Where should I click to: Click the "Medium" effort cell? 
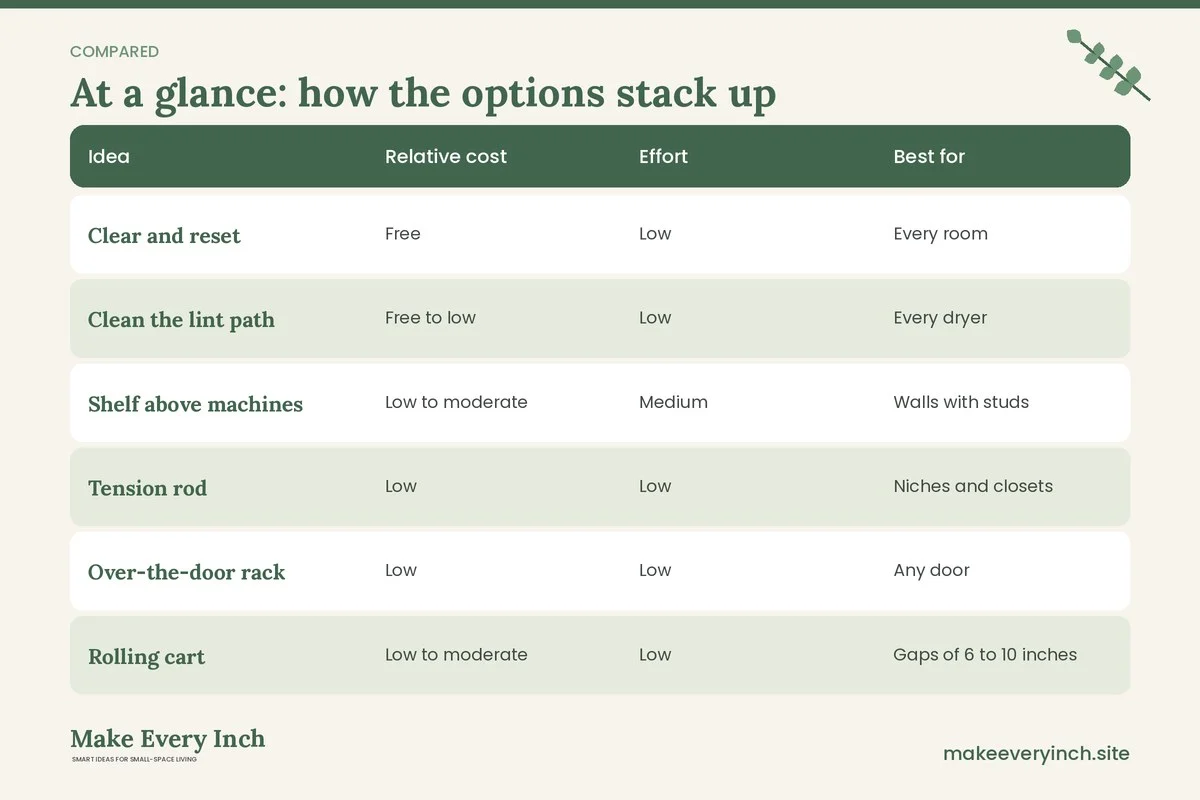tap(673, 402)
